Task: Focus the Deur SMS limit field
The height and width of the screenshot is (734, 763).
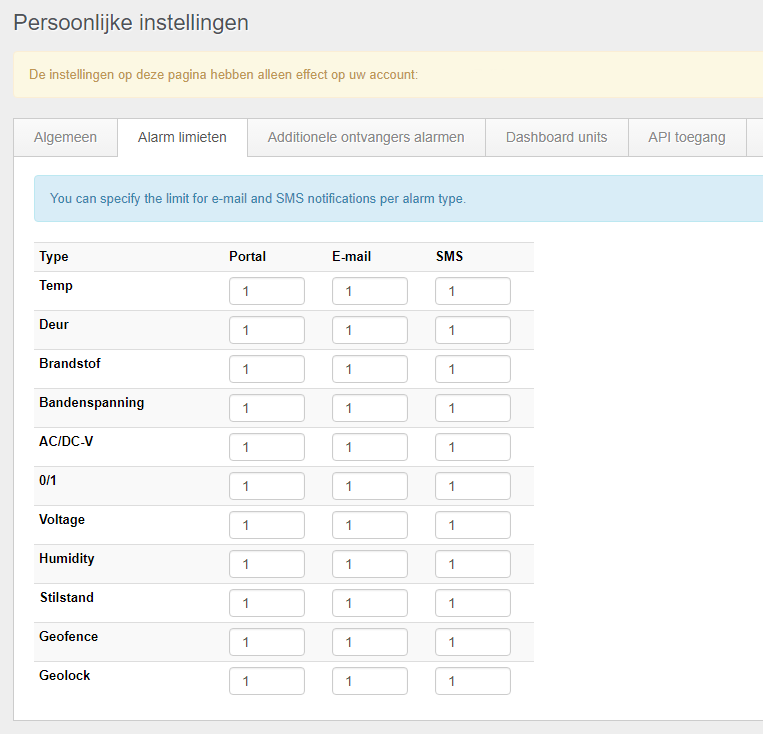Action: [473, 330]
